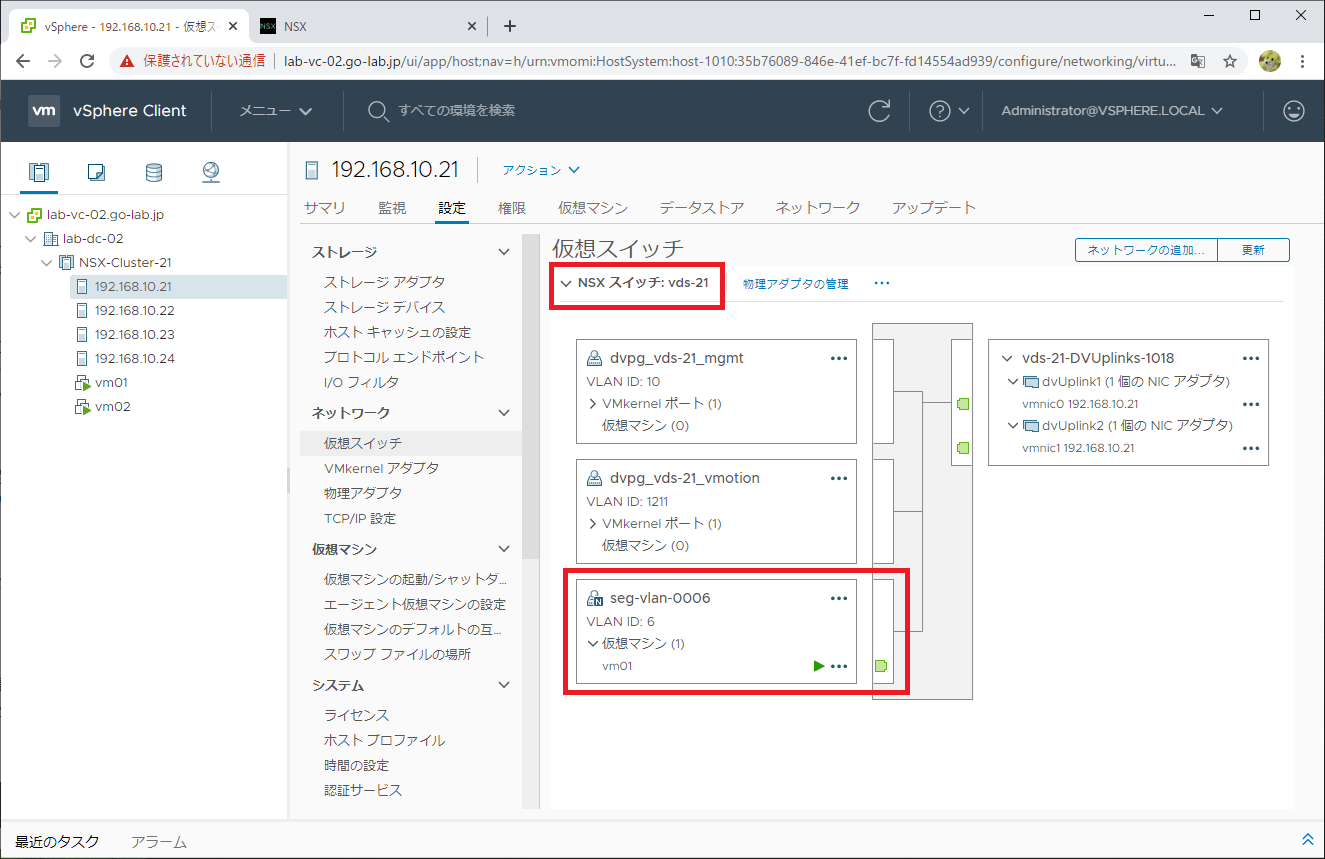
Task: Switch to the ネットワーク tab
Action: tap(818, 208)
